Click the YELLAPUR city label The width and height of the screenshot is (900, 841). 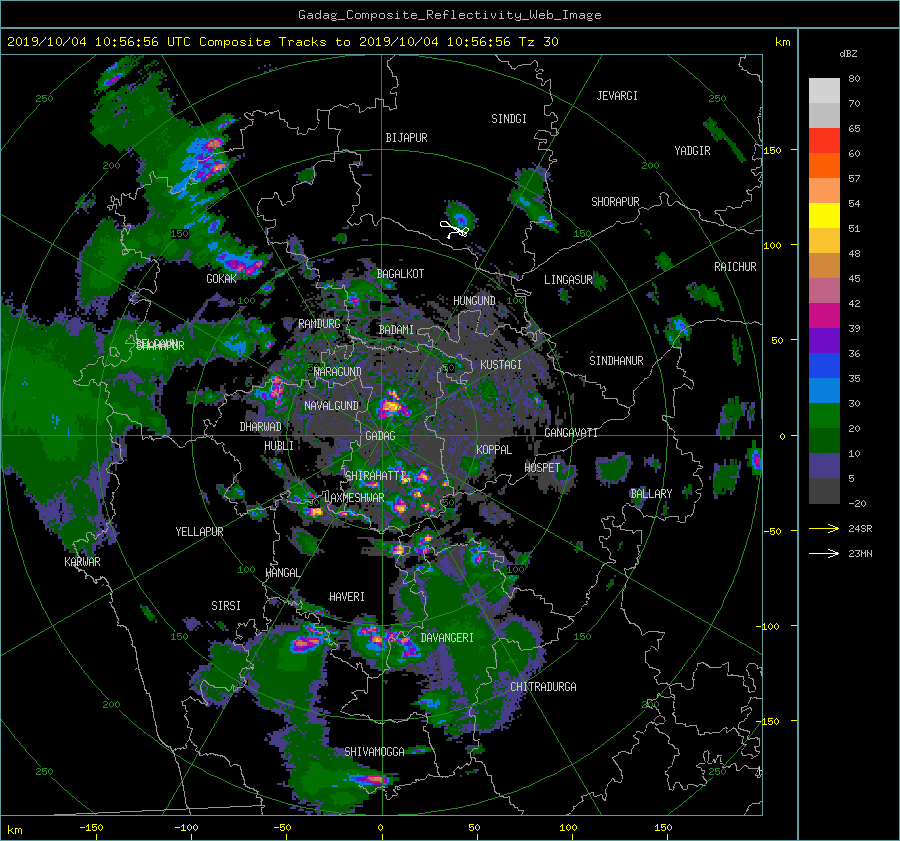(x=199, y=532)
